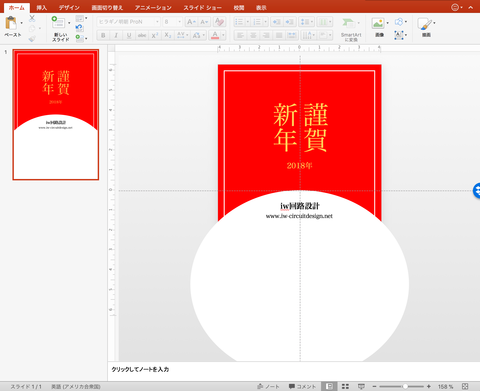Open the 挿入 tab

[x=42, y=8]
